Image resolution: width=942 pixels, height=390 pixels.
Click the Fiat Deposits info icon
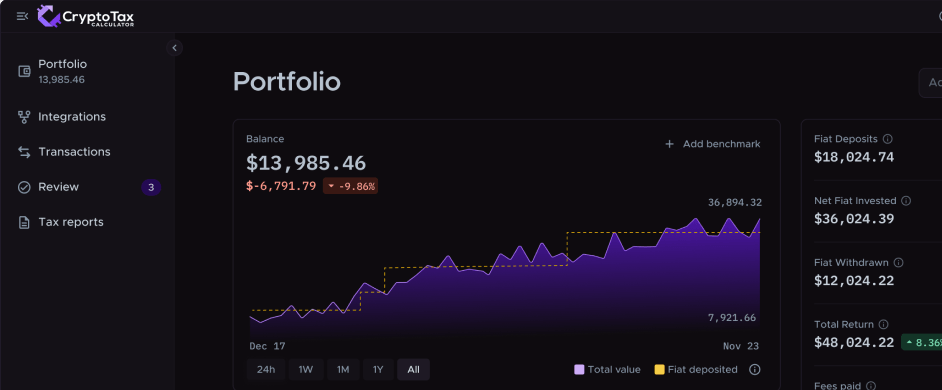887,139
